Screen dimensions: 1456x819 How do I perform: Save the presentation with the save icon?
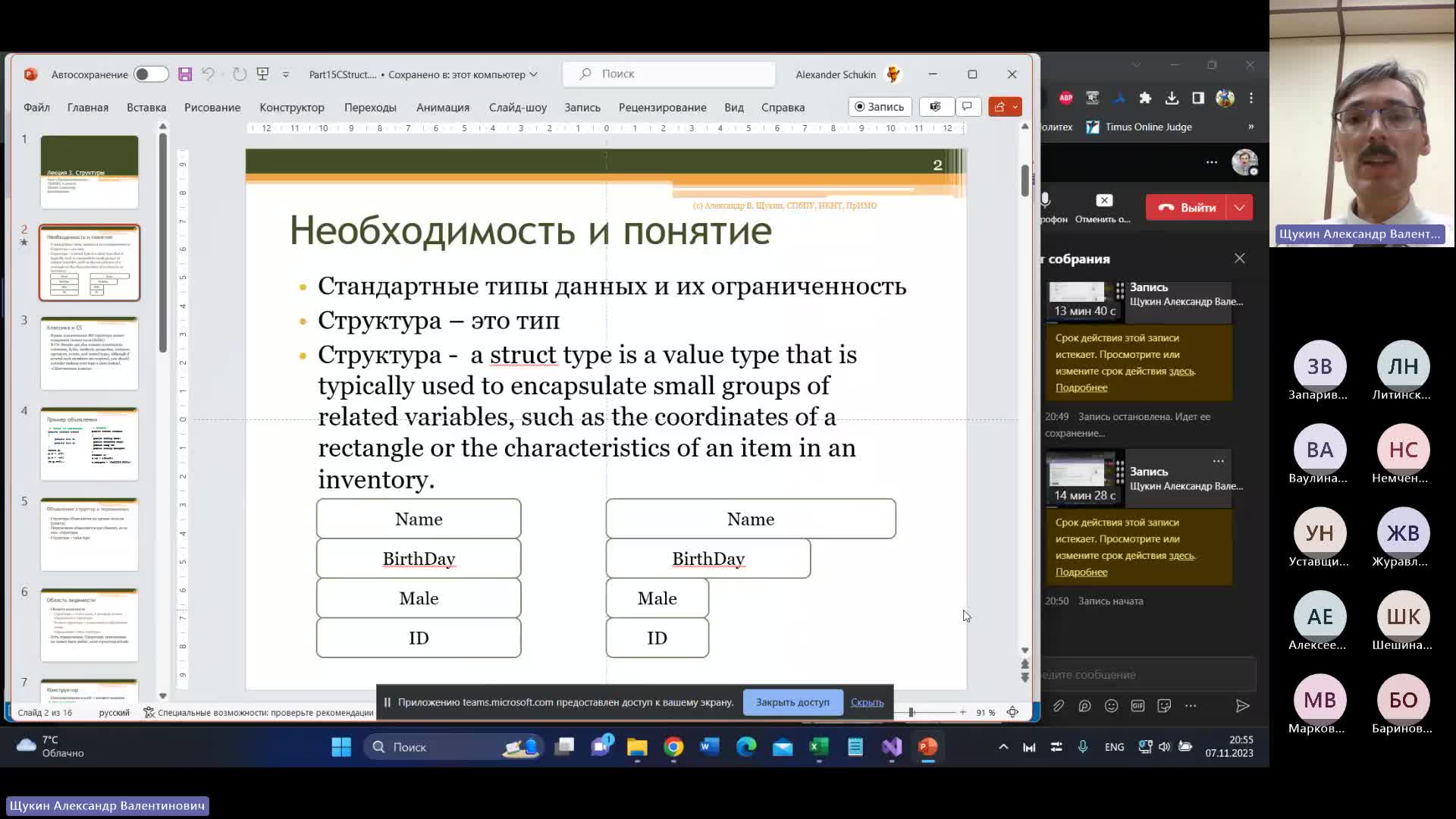185,74
